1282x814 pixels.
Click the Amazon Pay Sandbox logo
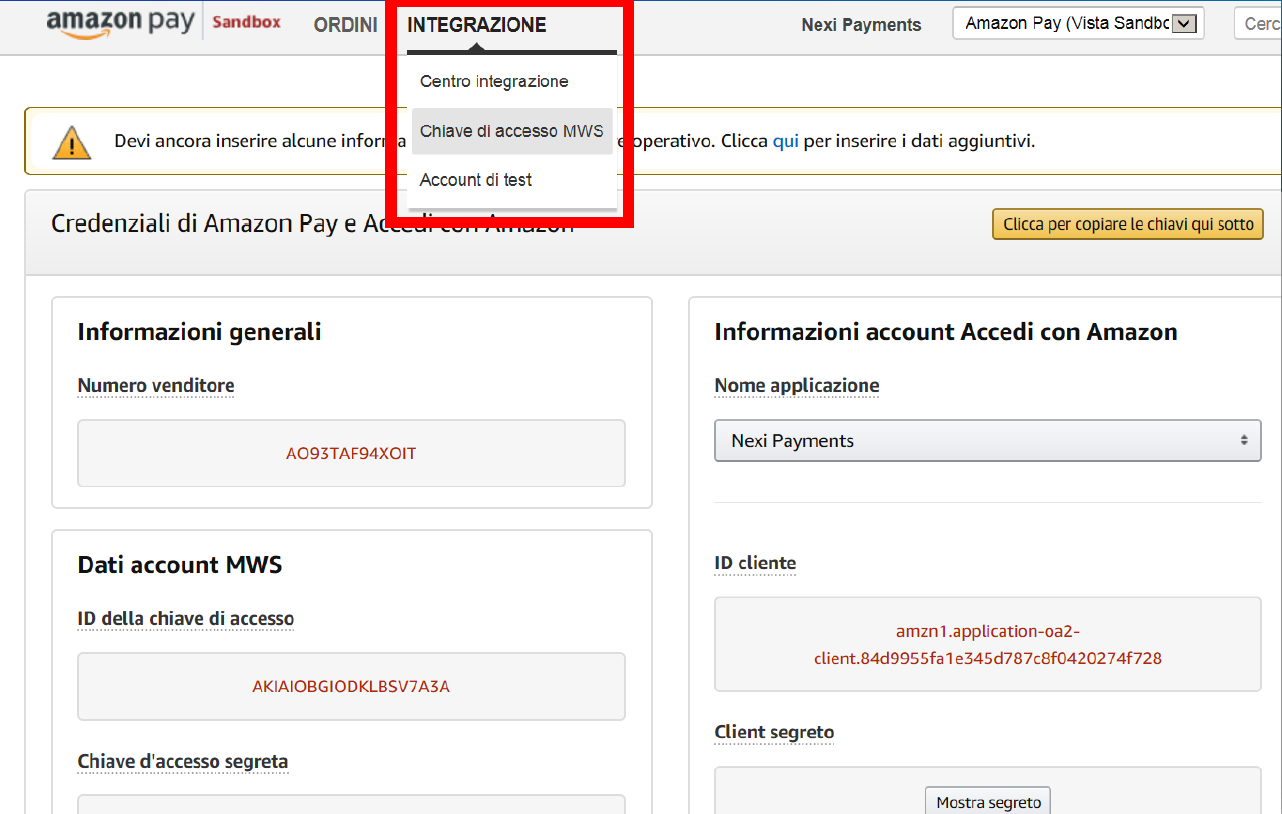[x=164, y=24]
